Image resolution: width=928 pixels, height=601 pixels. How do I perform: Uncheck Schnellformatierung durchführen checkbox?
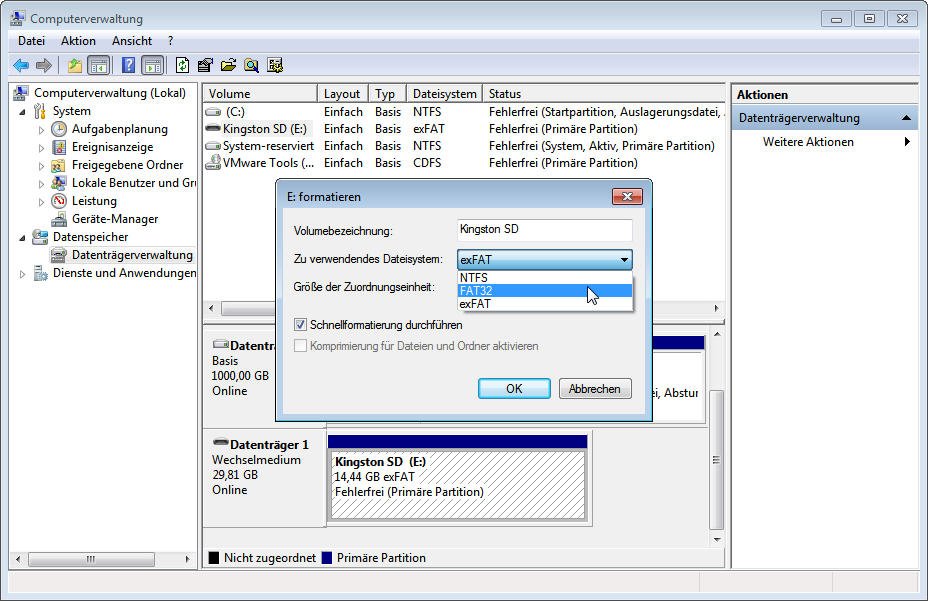coord(300,324)
